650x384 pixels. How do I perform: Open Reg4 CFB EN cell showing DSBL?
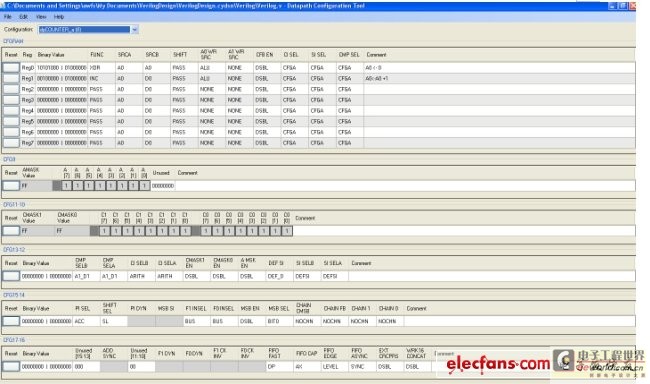point(267,111)
